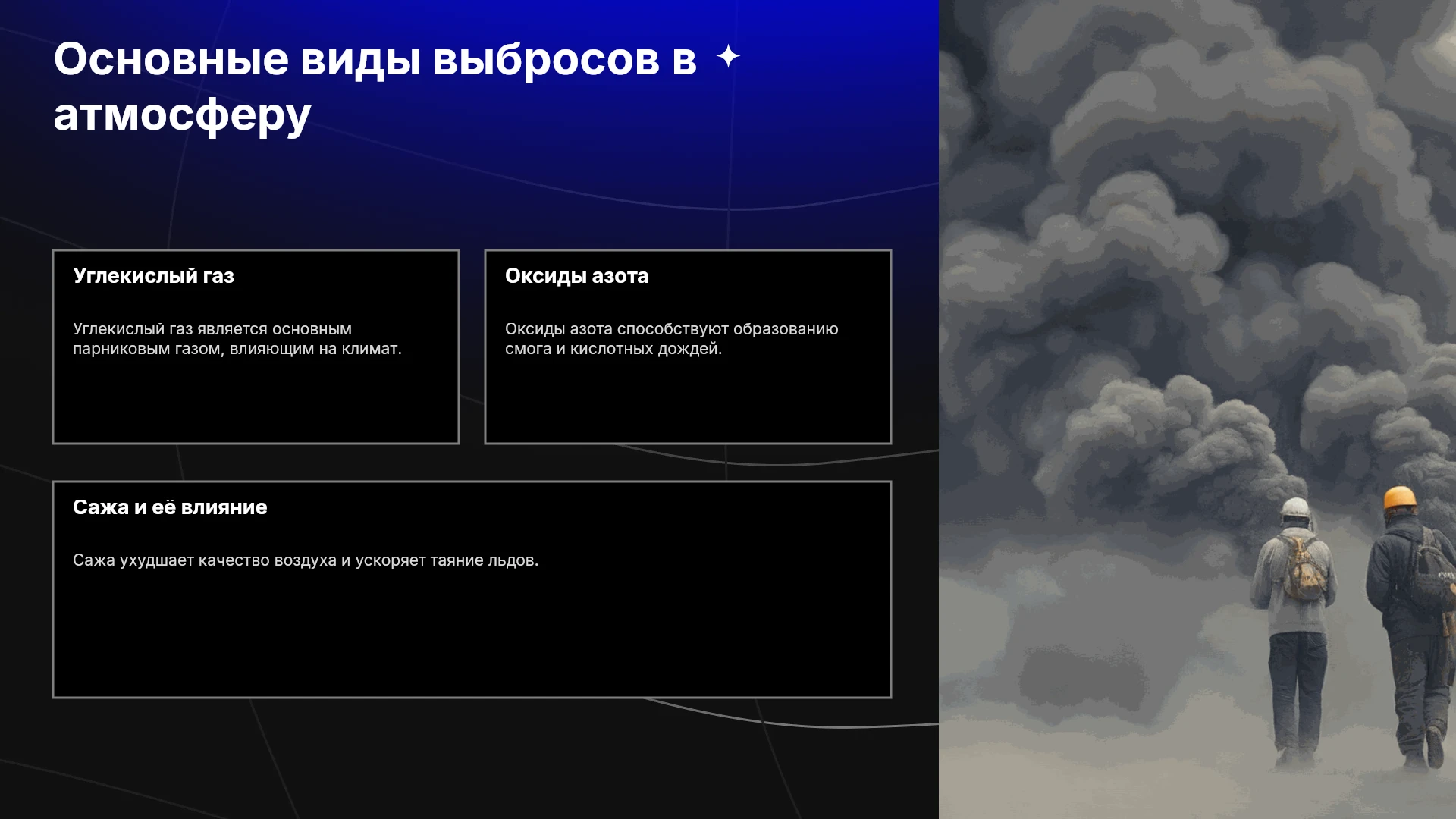Screen dimensions: 1456x819
Task: Click the word "выбросов" in the title
Action: [546, 58]
